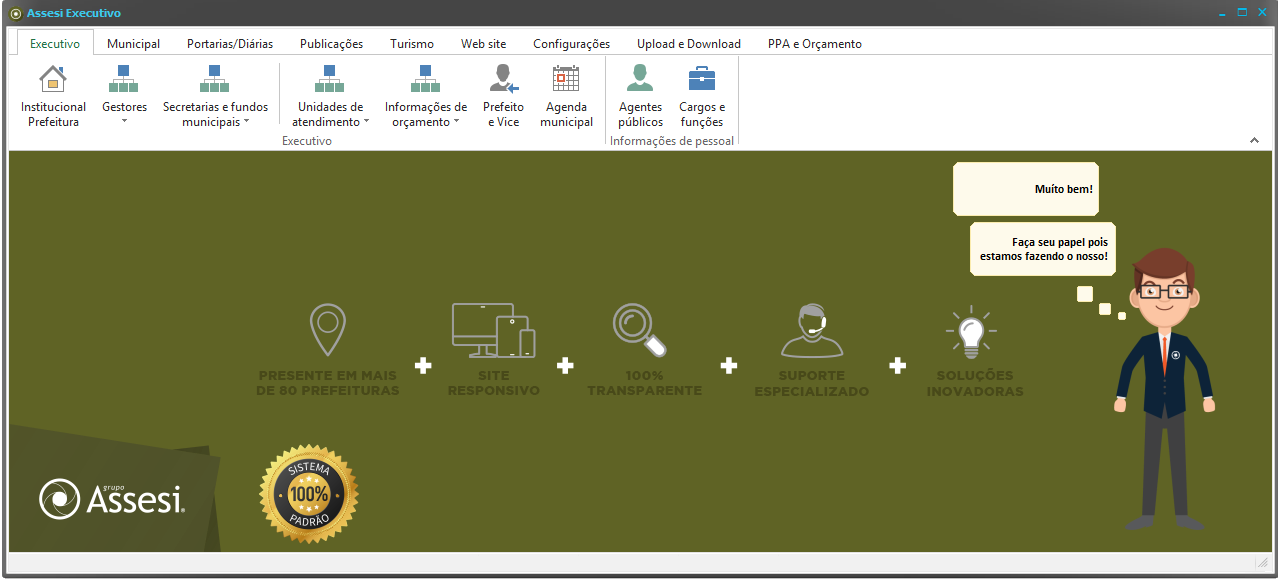The width and height of the screenshot is (1280, 580).
Task: Click the 'Muito bem!' speech bubble
Action: [1026, 189]
